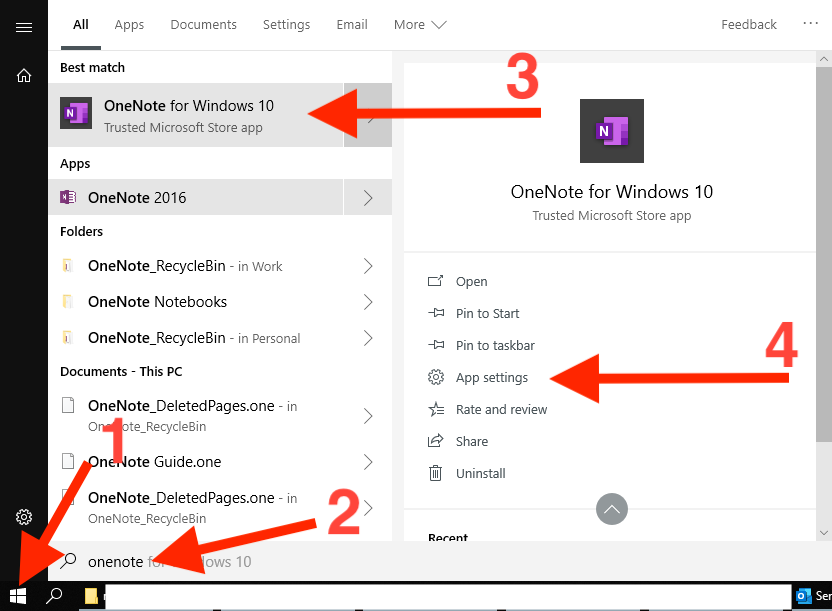This screenshot has width=832, height=611.
Task: Click the Home icon in sidebar
Action: [24, 76]
